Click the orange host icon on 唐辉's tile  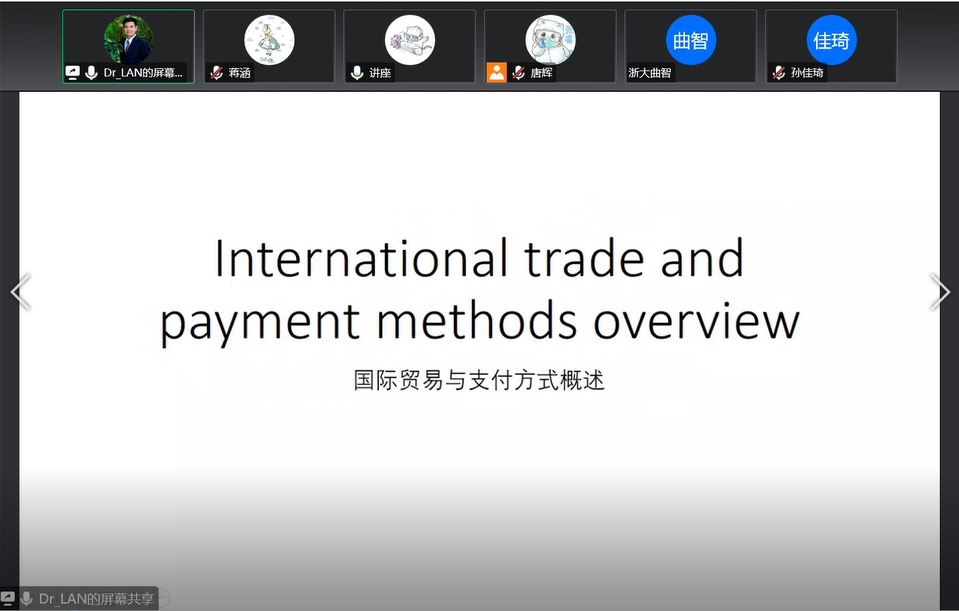point(497,72)
